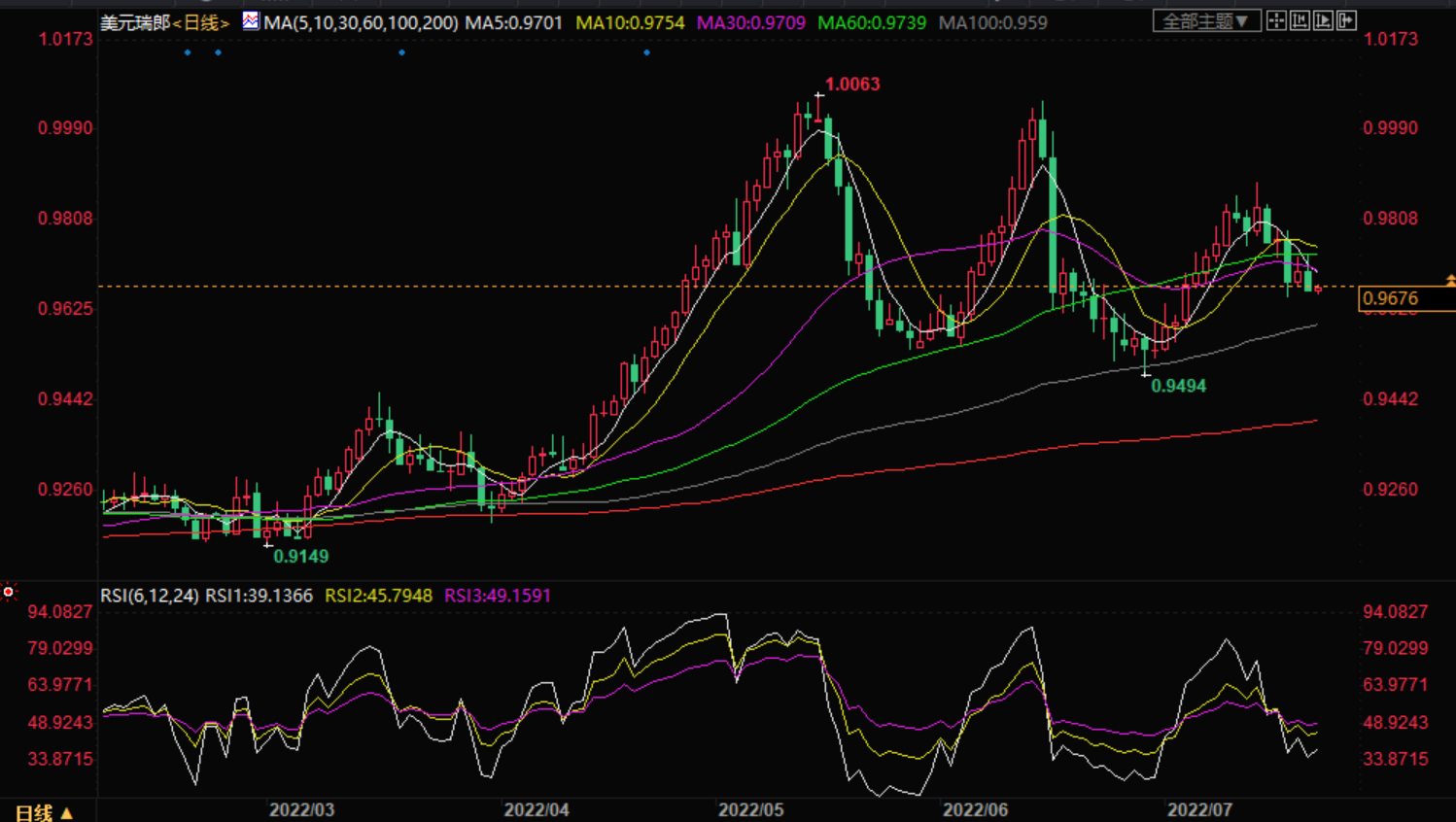Click the orange arrow at right axis edge
The image size is (1456, 822).
pos(1450,280)
